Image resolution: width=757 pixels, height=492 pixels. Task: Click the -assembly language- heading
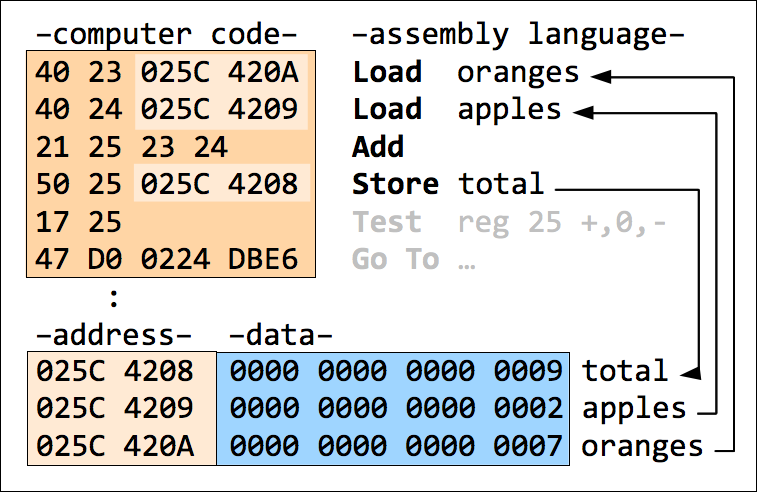click(x=518, y=36)
